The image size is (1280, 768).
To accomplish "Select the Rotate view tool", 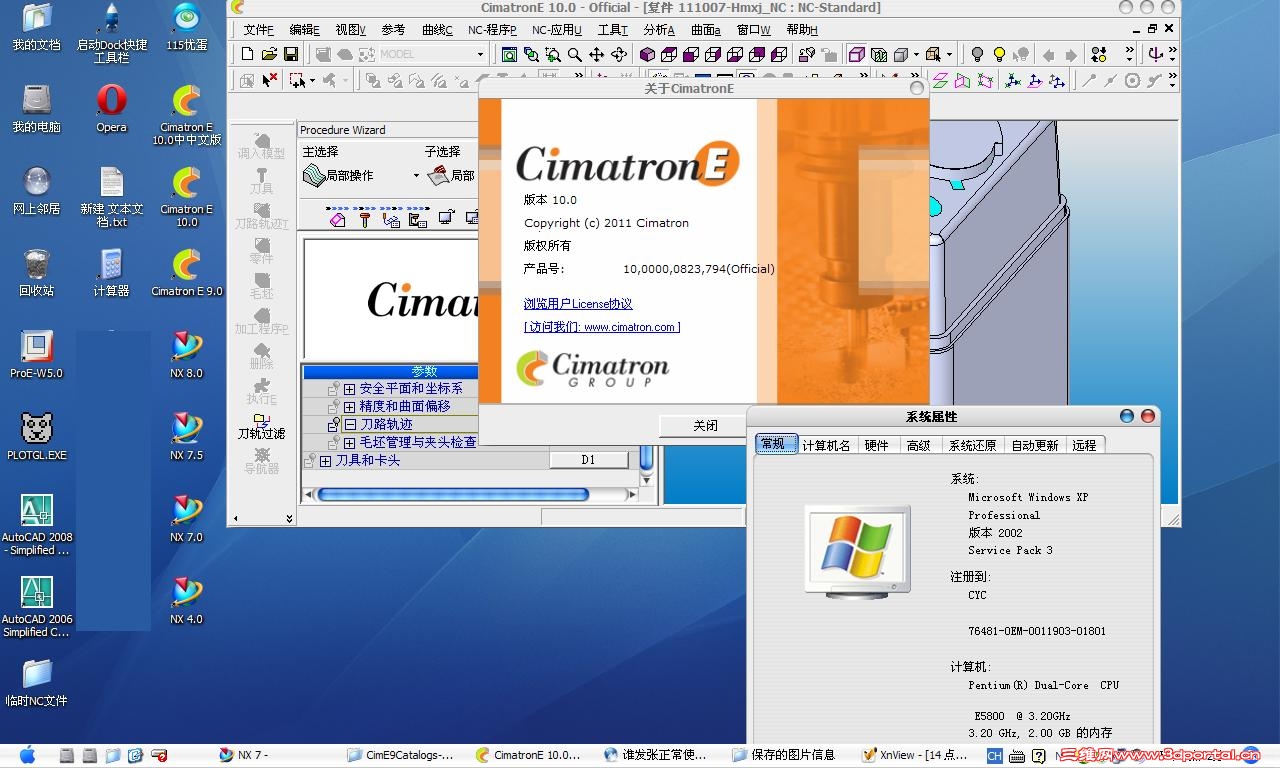I will (619, 54).
